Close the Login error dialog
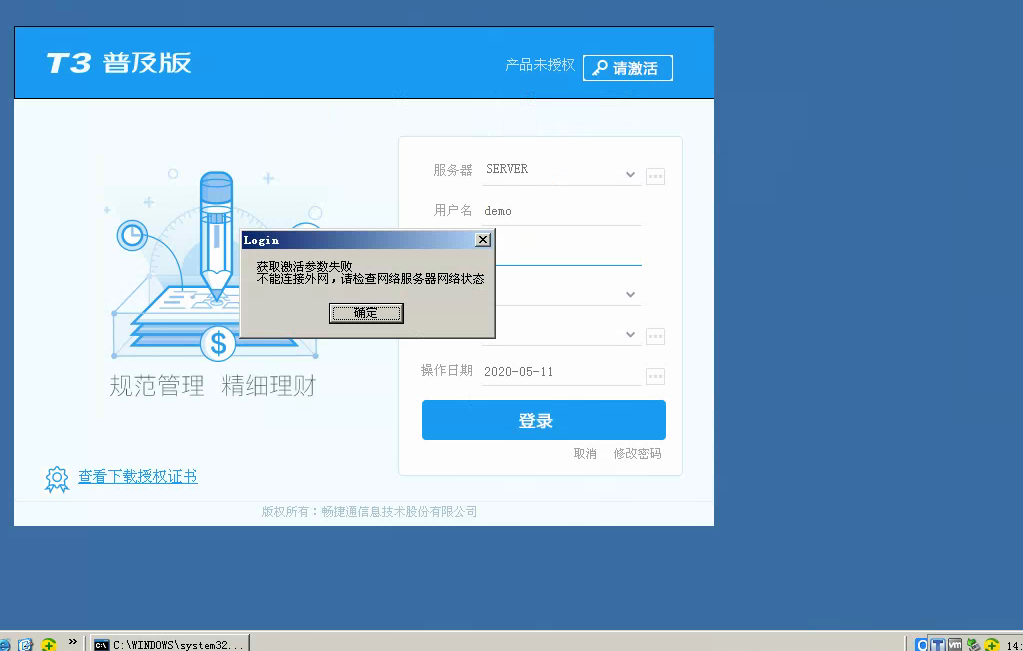1023x651 pixels. 483,239
